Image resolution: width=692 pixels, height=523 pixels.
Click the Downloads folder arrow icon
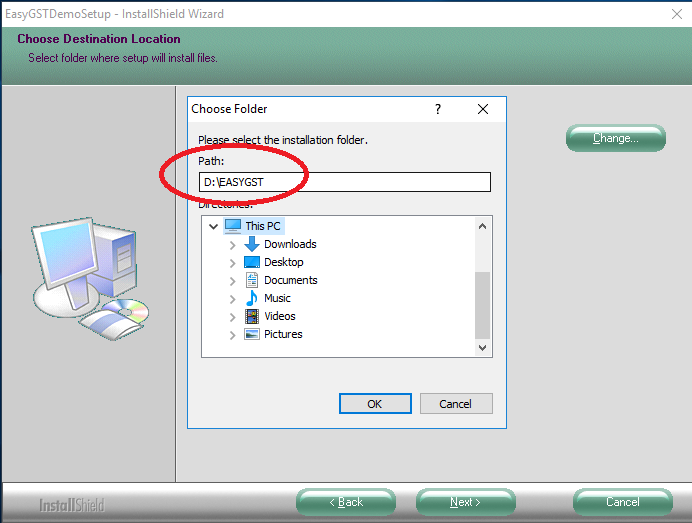[x=252, y=244]
